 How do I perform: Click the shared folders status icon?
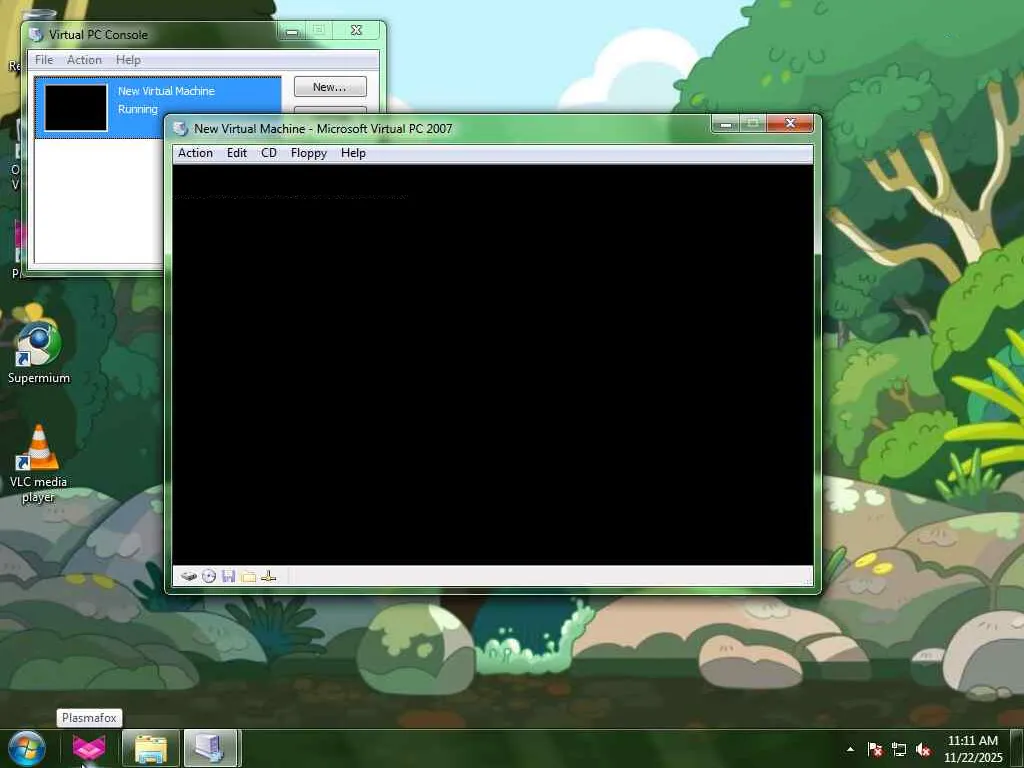click(248, 576)
